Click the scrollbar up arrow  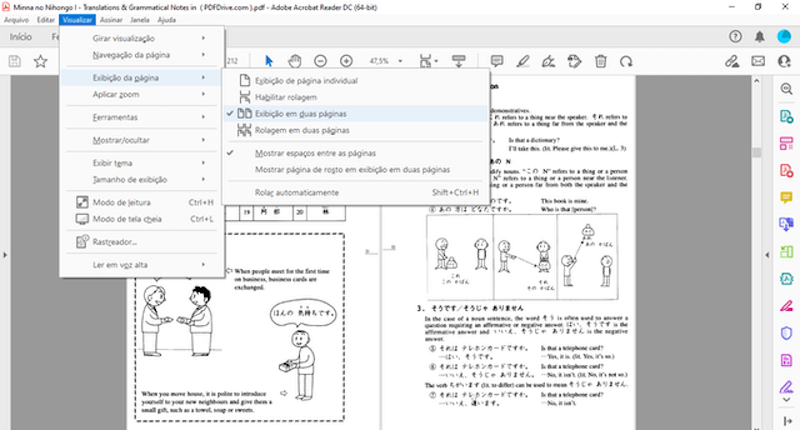pyautogui.click(x=757, y=81)
